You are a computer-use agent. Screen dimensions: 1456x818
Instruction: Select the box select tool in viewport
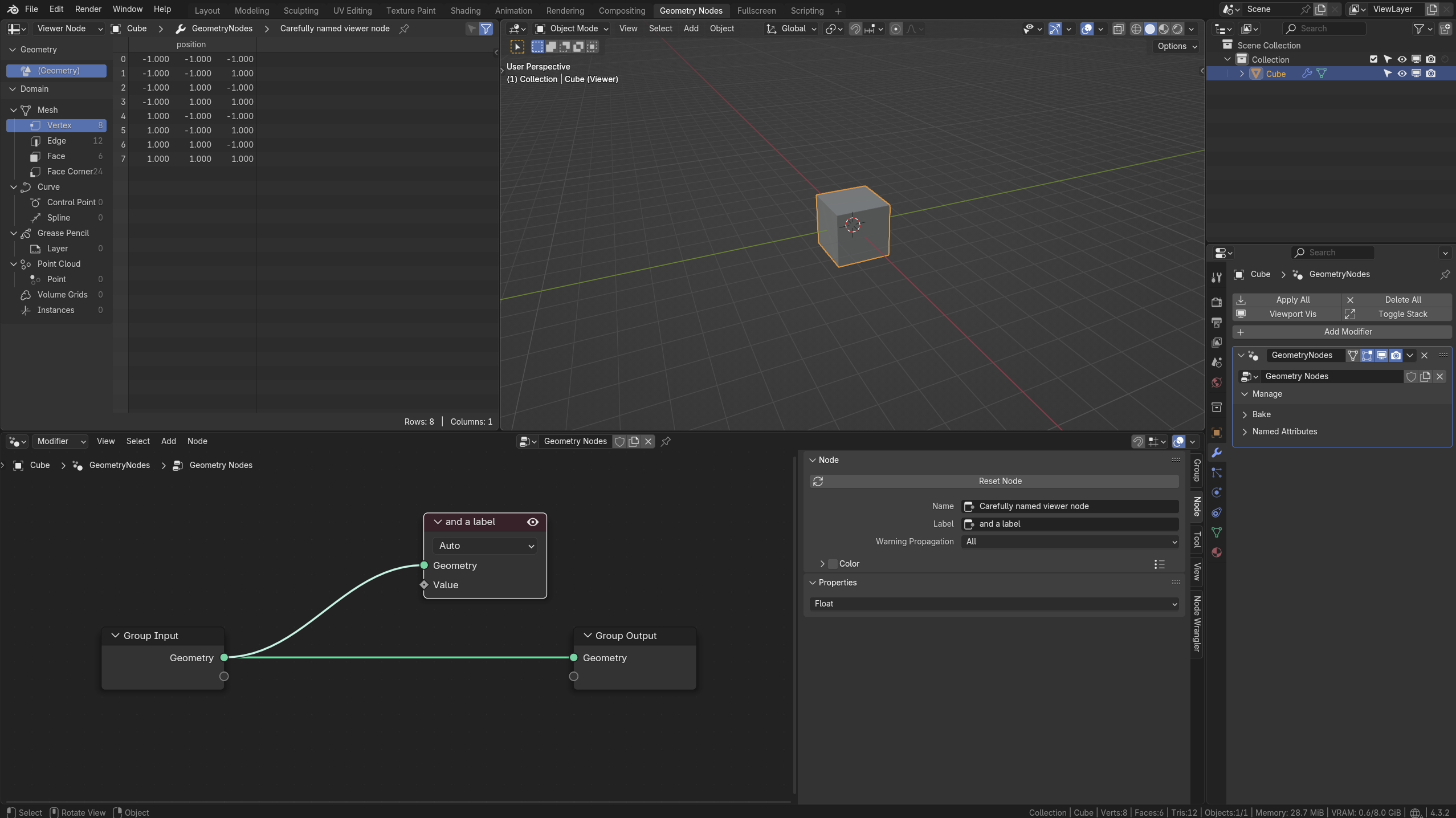[537, 47]
